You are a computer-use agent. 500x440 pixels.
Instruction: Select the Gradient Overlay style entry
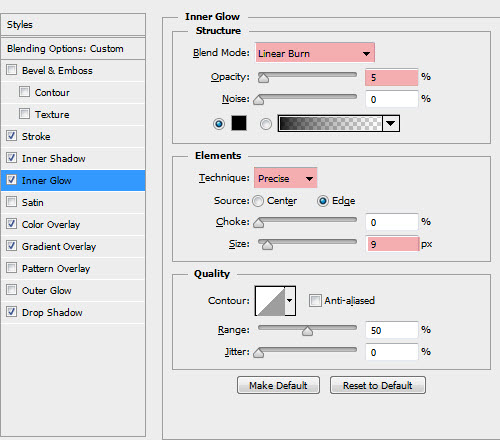73,246
